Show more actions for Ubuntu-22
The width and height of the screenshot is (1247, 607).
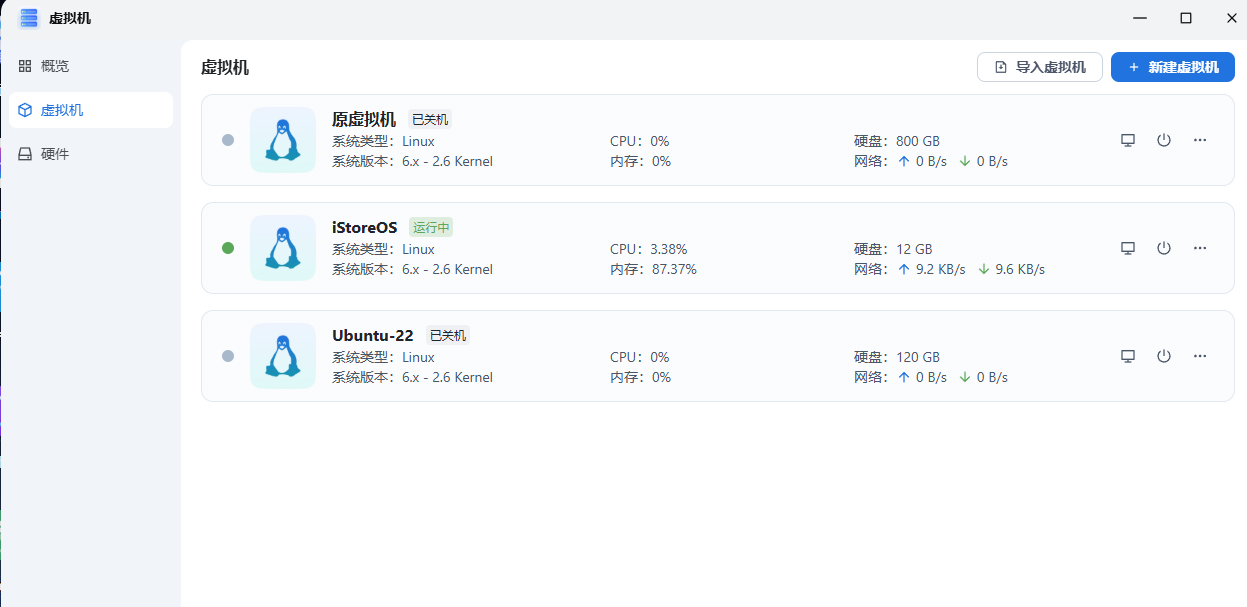point(1200,356)
